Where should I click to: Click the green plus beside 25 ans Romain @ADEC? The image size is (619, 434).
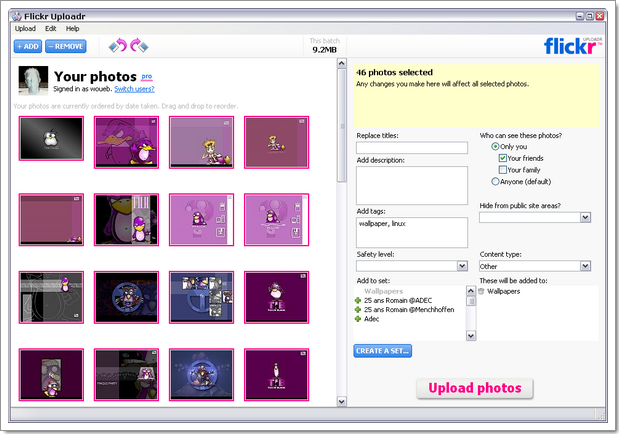tap(358, 301)
